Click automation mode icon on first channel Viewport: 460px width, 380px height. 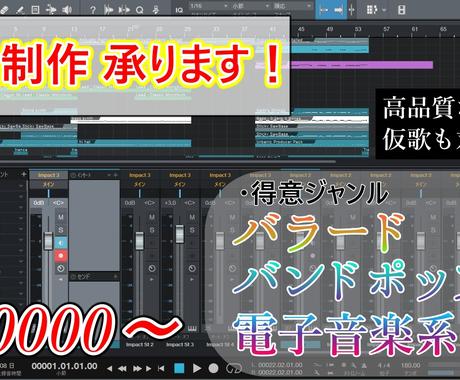(61, 269)
